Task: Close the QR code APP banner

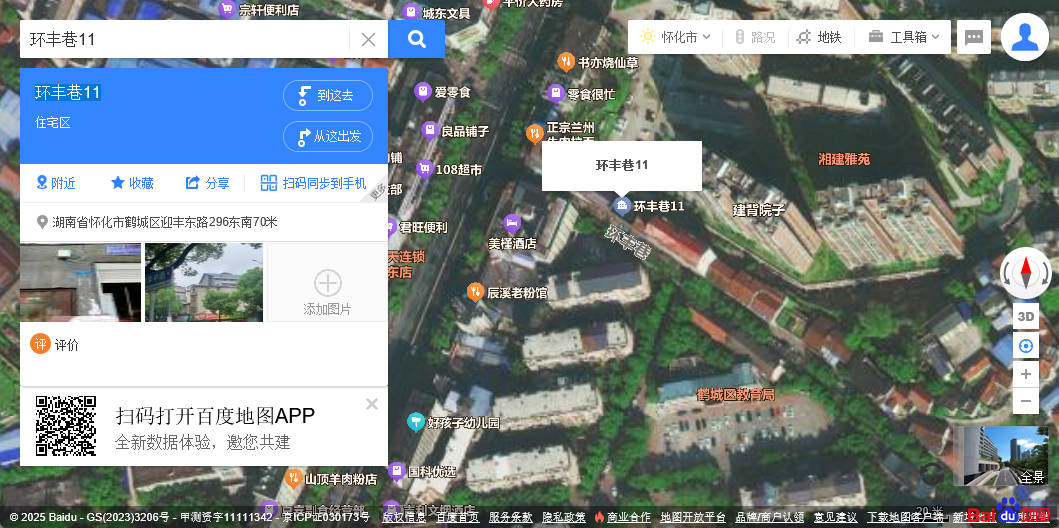Action: [x=372, y=404]
